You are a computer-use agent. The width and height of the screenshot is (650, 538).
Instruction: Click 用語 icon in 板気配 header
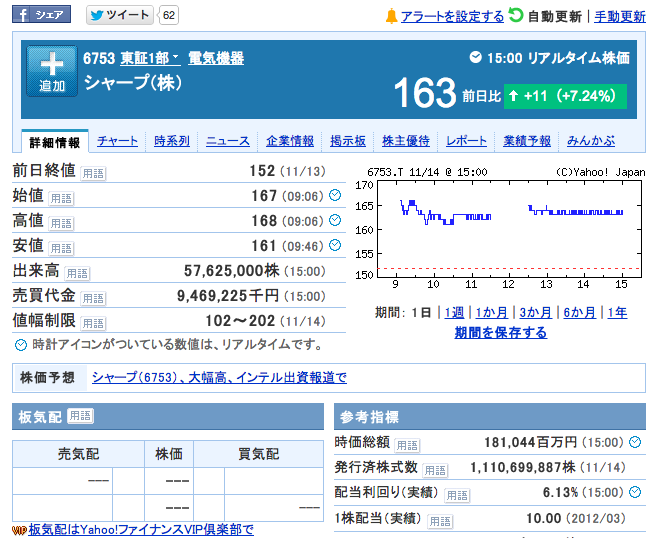(x=80, y=416)
